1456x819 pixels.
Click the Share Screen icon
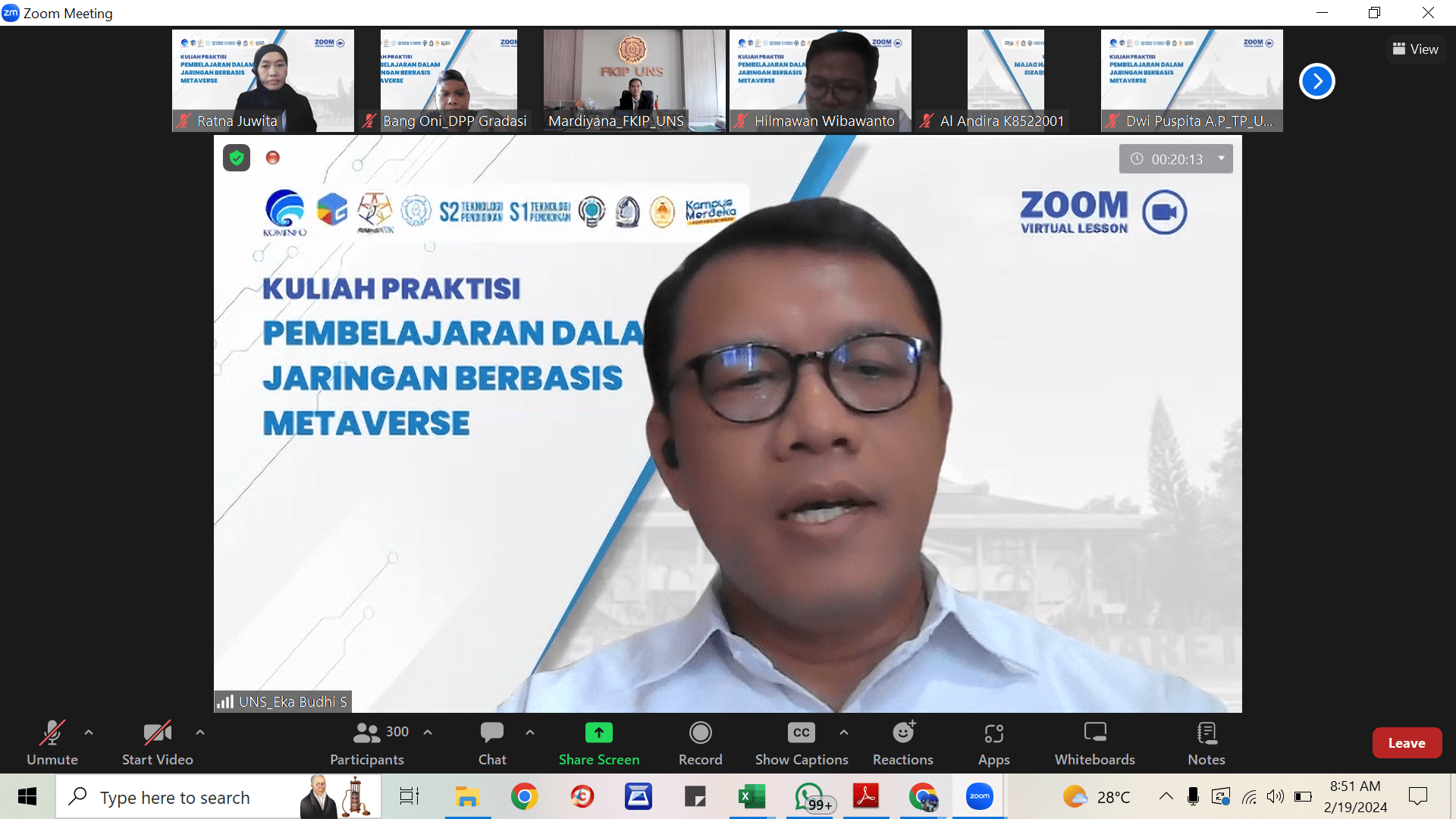pyautogui.click(x=598, y=733)
